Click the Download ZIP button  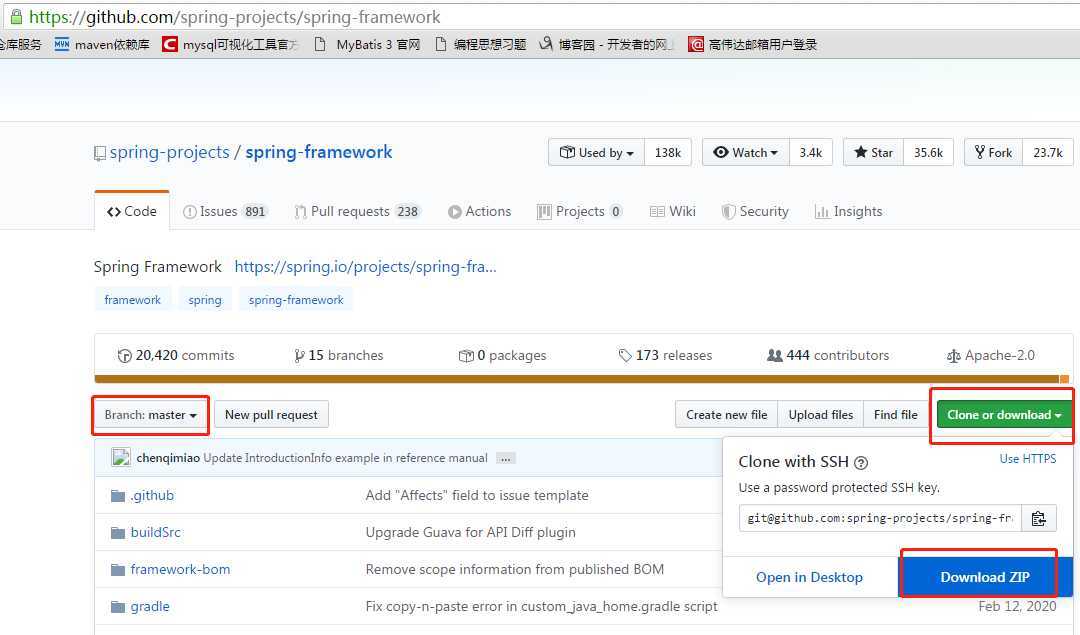(x=986, y=577)
